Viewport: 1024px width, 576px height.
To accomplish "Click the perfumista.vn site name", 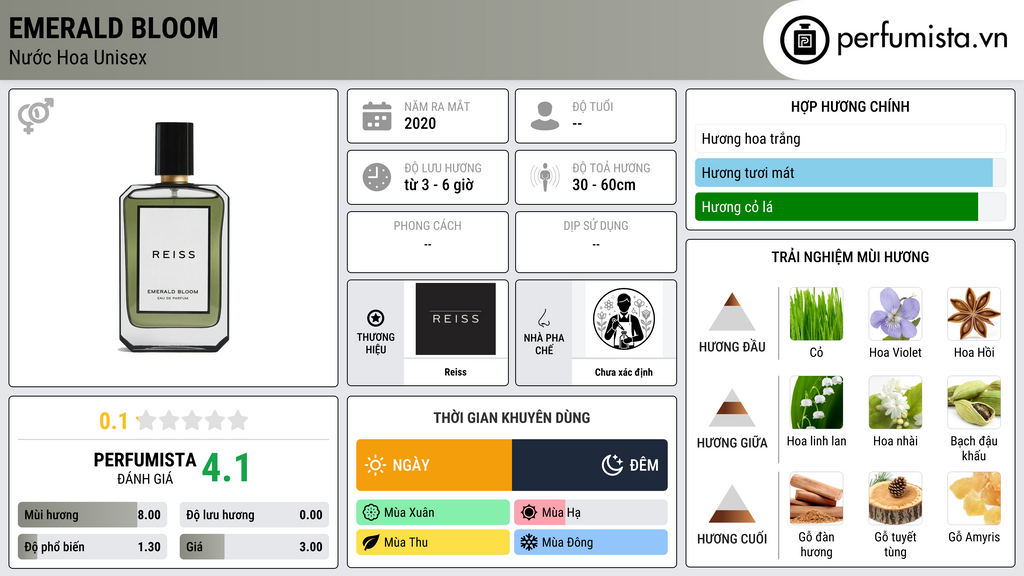I will pos(922,39).
